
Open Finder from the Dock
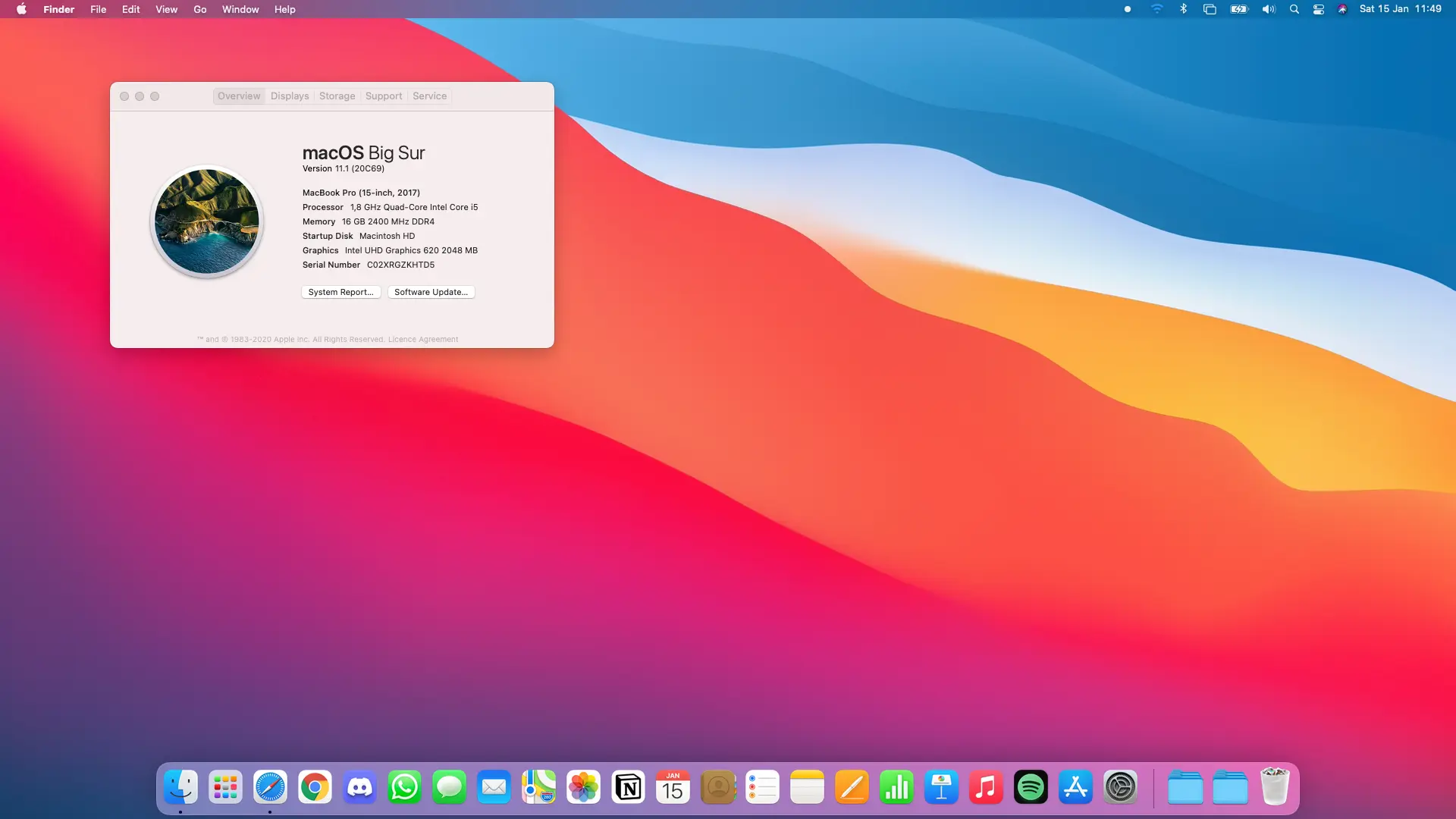[180, 787]
